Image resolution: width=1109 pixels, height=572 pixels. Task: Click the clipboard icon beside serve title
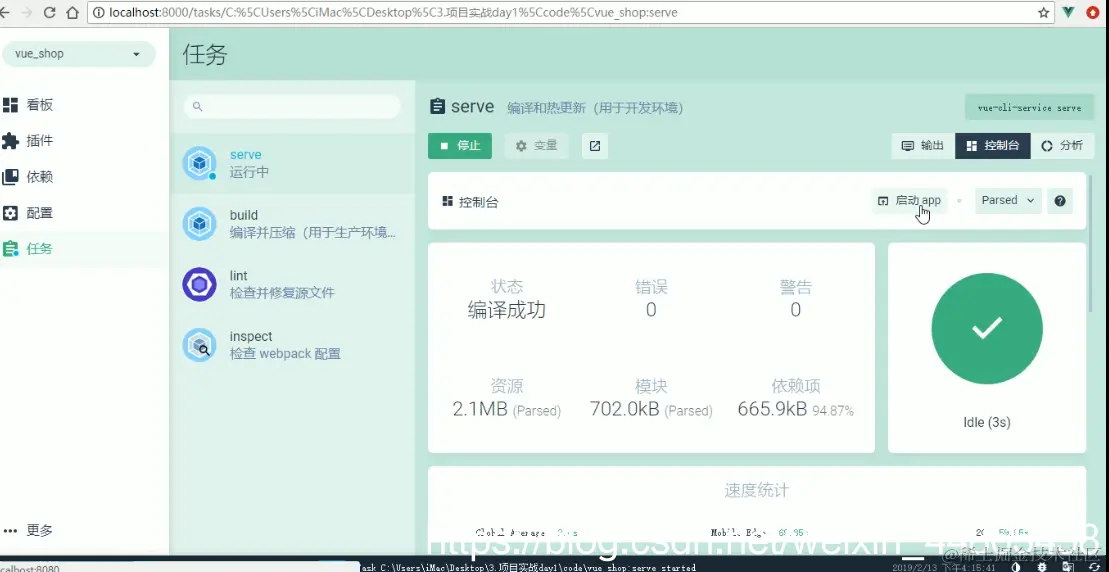point(438,107)
